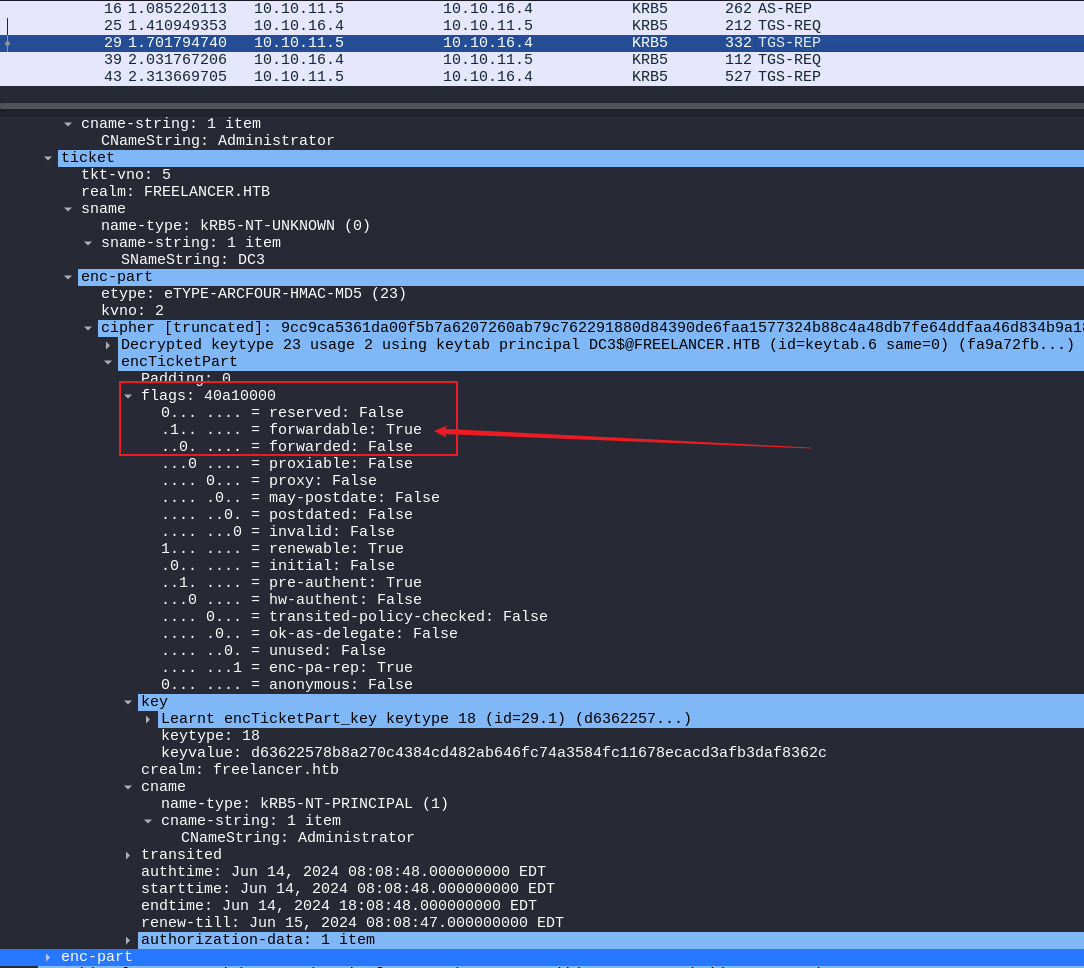
Task: Expand the Learnt encTicketPart_key entry
Action: (x=148, y=719)
